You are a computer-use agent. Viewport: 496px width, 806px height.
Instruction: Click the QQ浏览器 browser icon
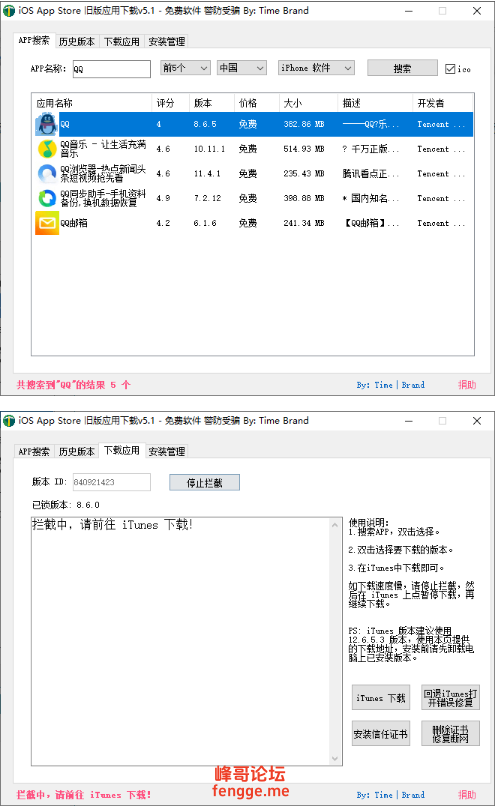tap(47, 174)
